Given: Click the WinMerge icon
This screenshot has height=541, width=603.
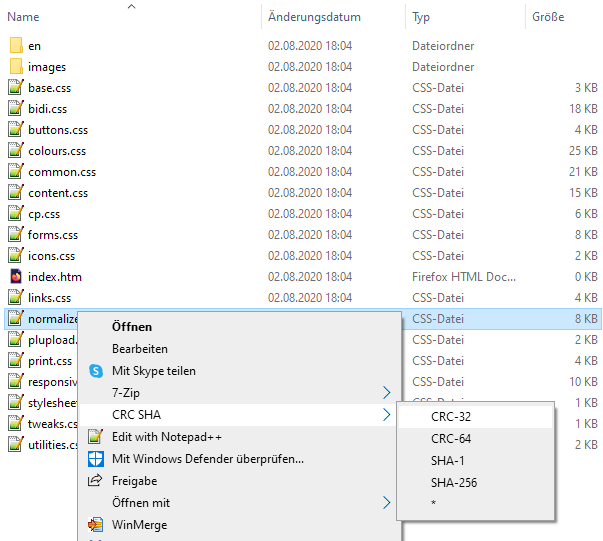Looking at the screenshot, I should pos(96,525).
